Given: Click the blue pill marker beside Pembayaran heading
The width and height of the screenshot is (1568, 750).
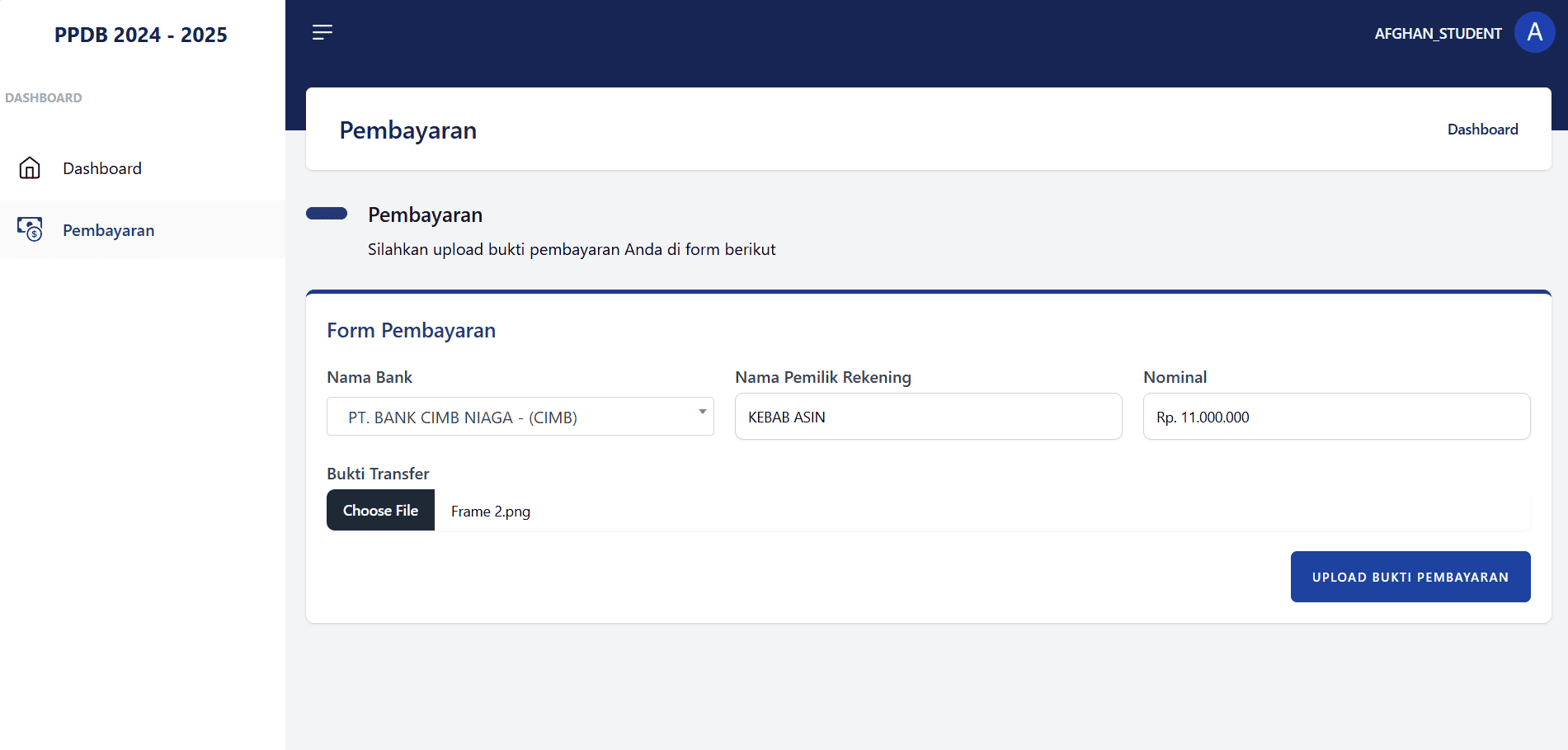Looking at the screenshot, I should 327,214.
